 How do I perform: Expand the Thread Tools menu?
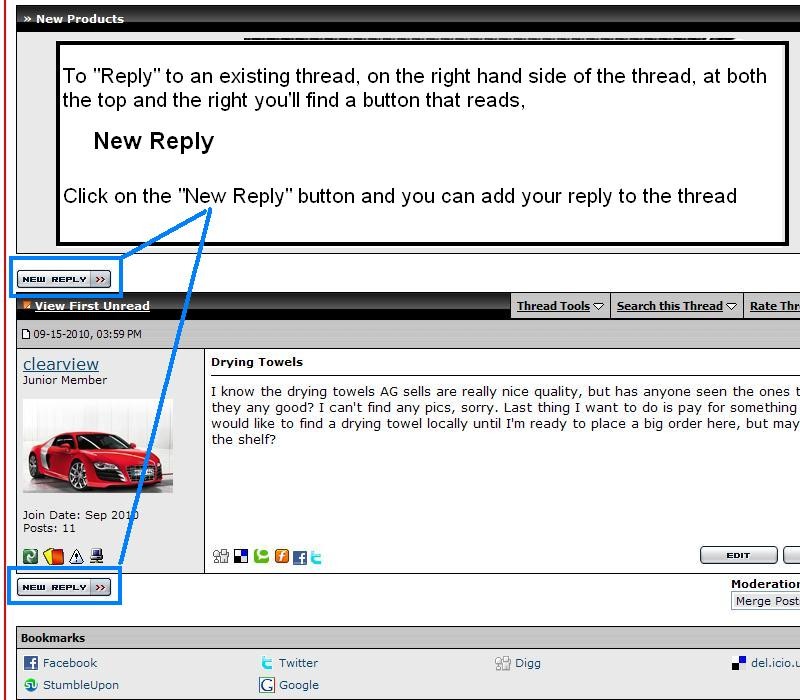point(560,306)
